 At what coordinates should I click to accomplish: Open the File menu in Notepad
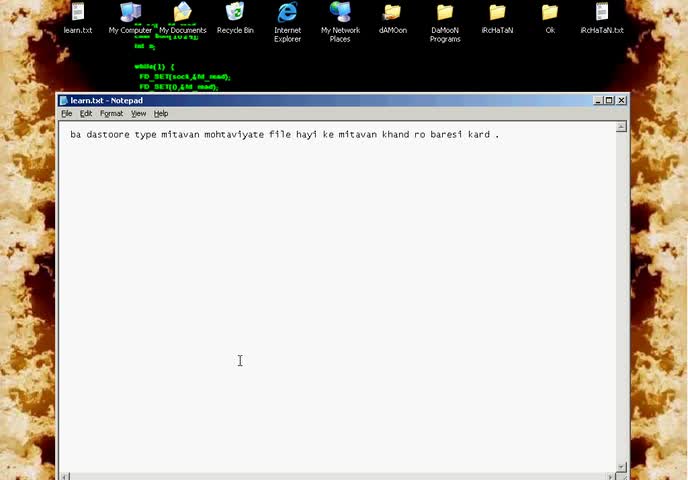67,114
